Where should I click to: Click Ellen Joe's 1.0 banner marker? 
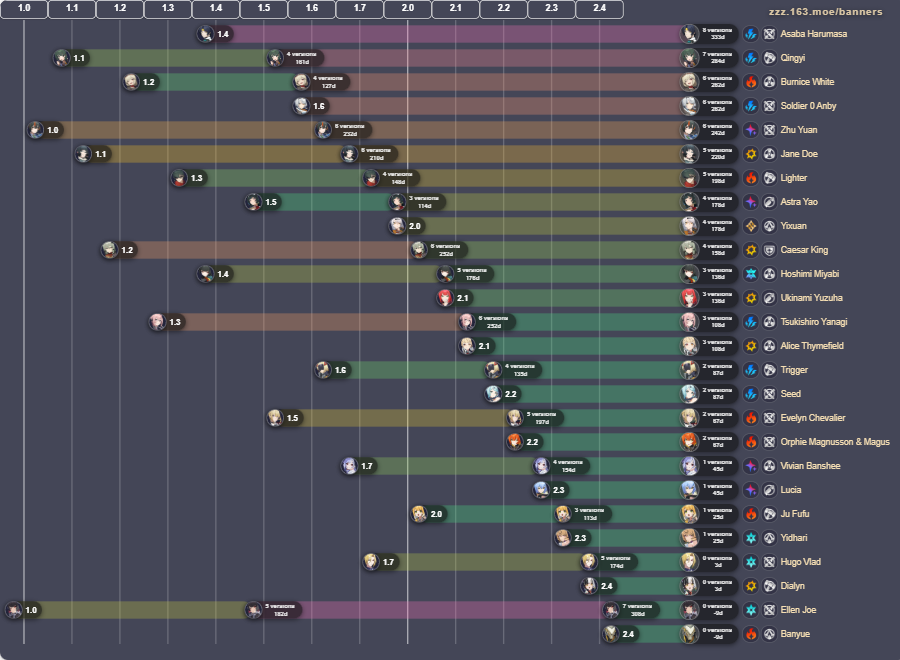click(23, 610)
